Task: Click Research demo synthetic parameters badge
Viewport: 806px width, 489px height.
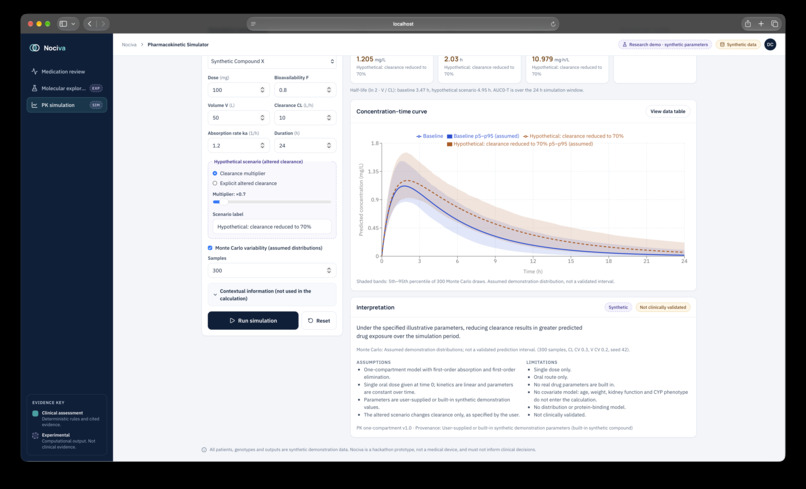Action: 665,45
